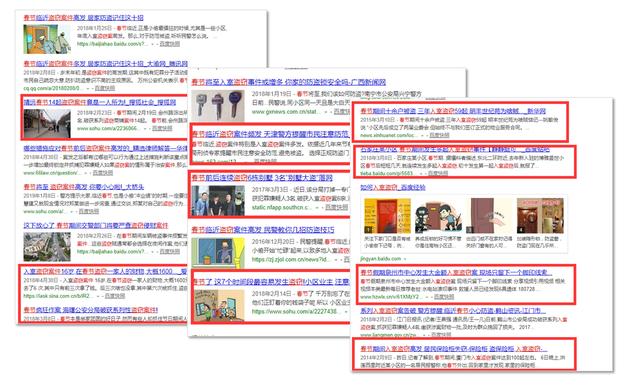Open the masked burglar cartoon image numbered 2

click(x=438, y=216)
